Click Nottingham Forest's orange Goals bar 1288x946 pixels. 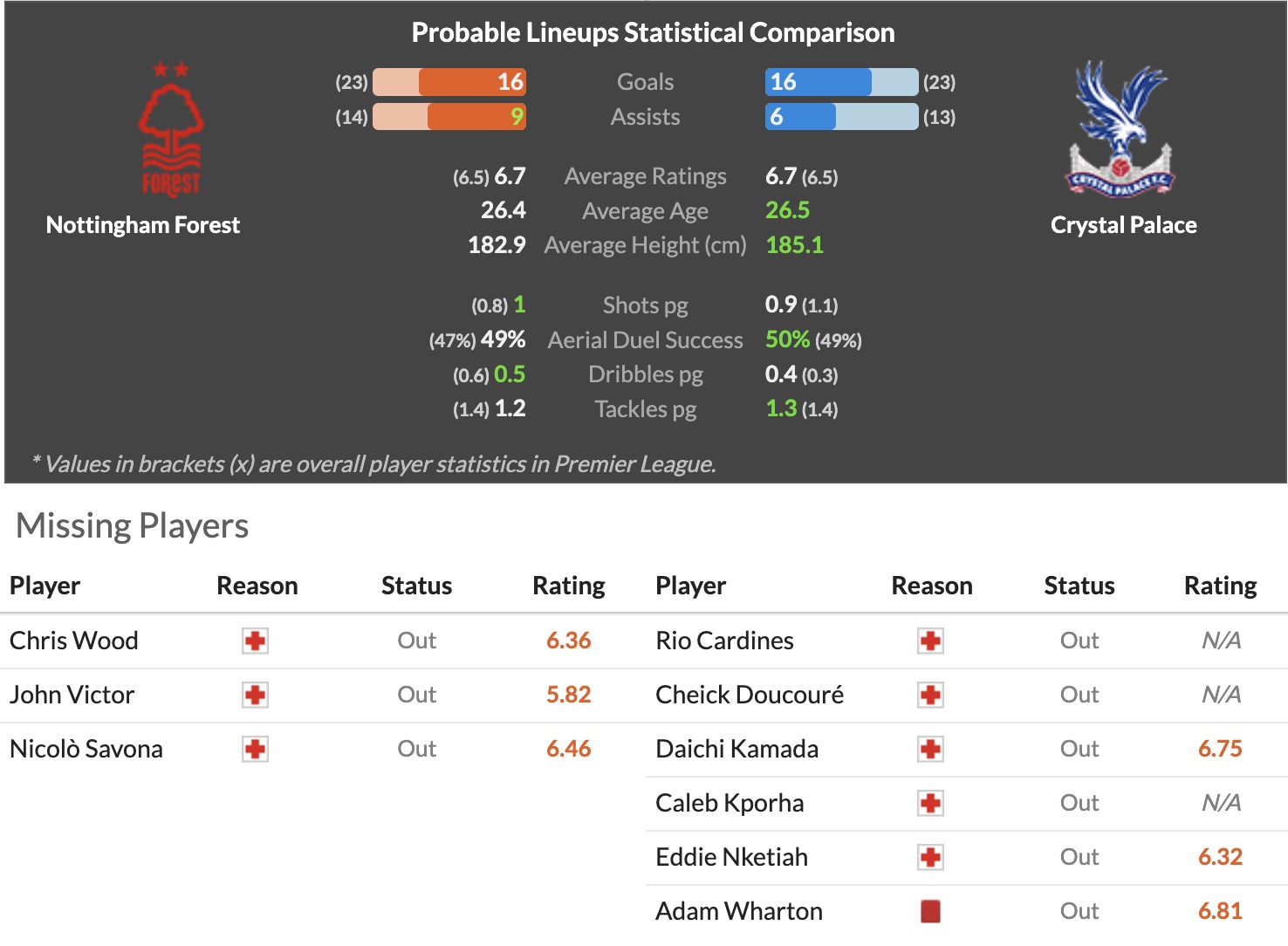pos(471,82)
